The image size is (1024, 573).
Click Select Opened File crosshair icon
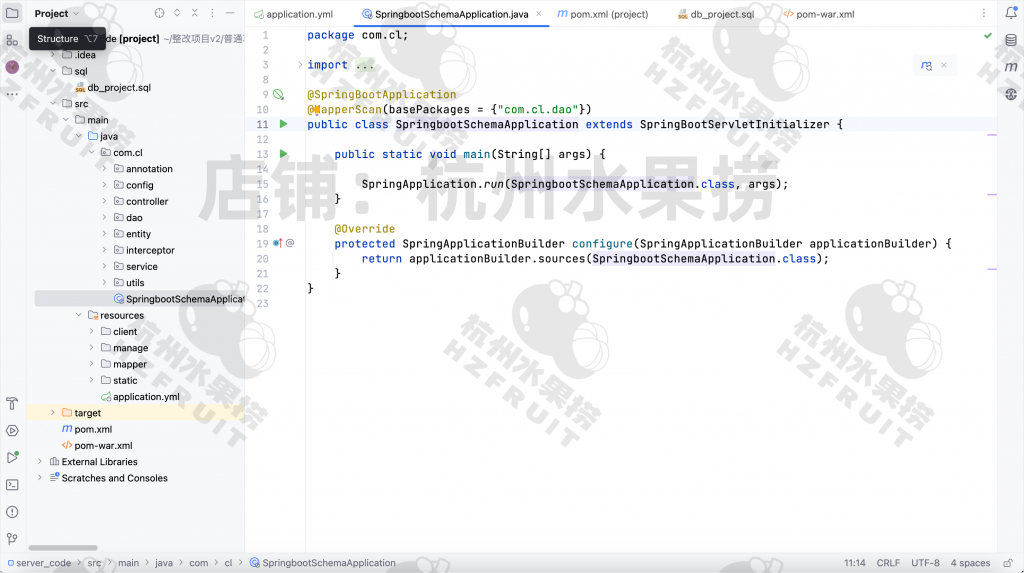click(159, 14)
